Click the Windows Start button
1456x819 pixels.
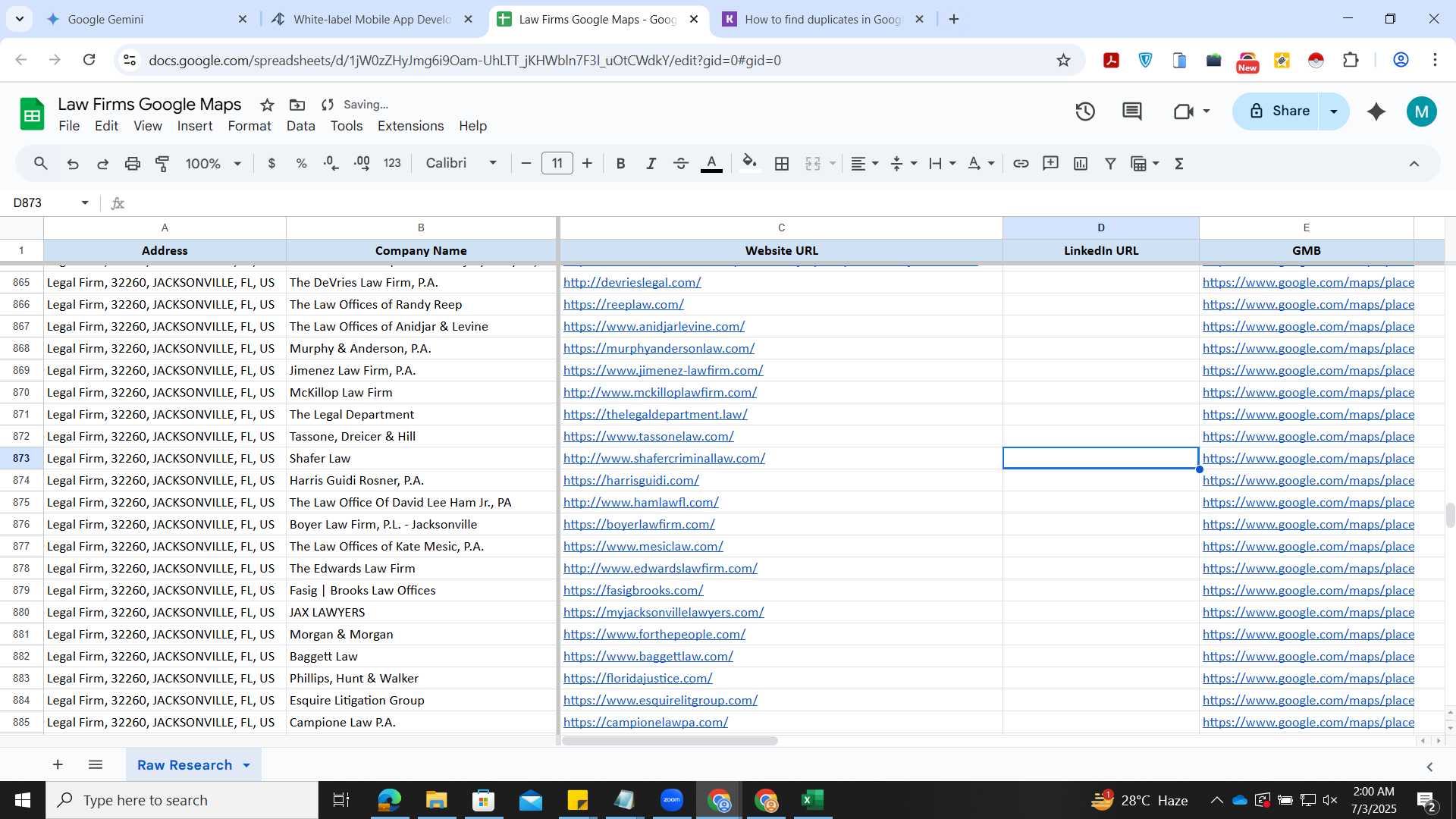[x=22, y=800]
